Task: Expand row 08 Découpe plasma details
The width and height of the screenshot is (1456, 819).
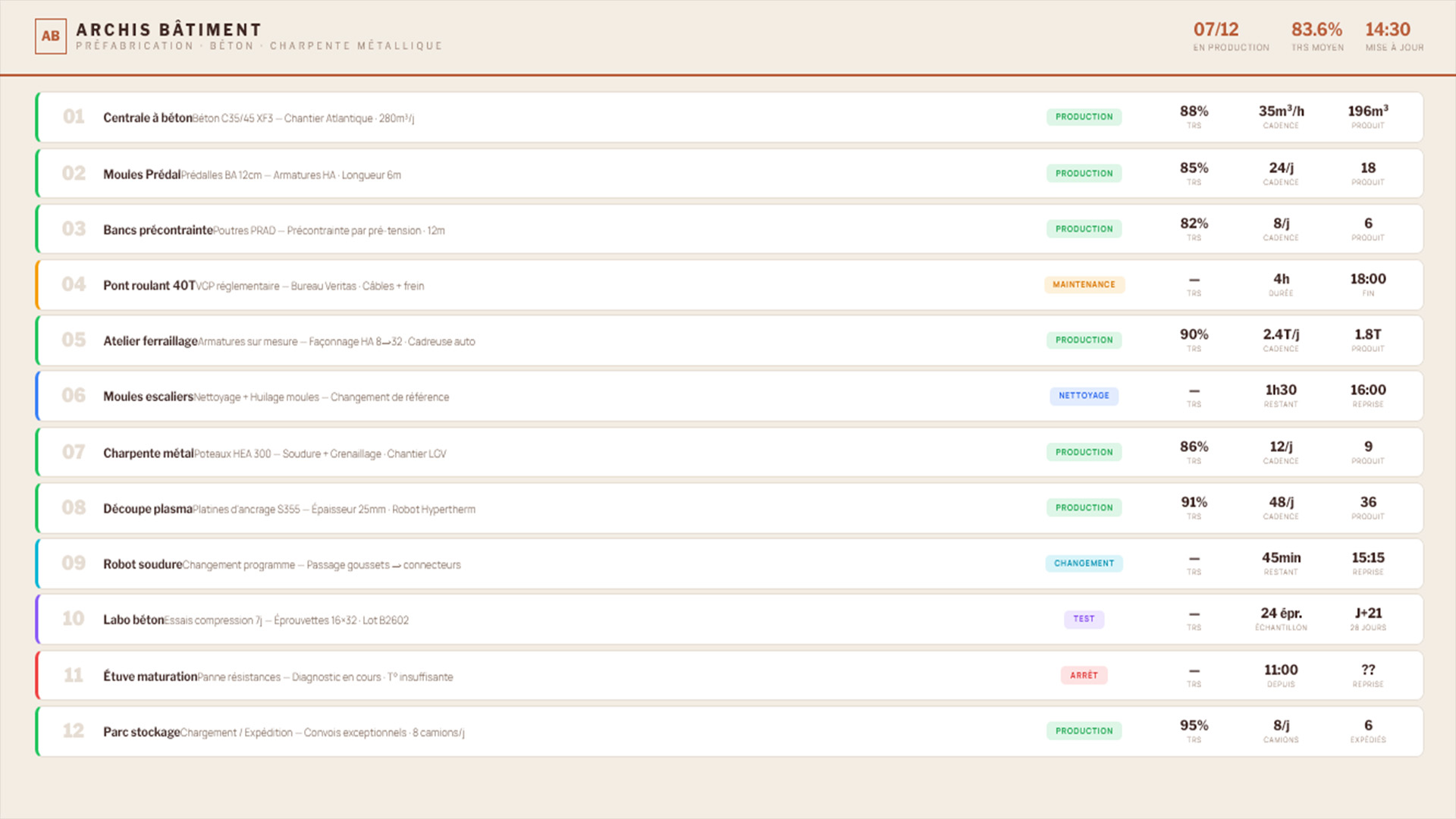Action: tap(148, 508)
